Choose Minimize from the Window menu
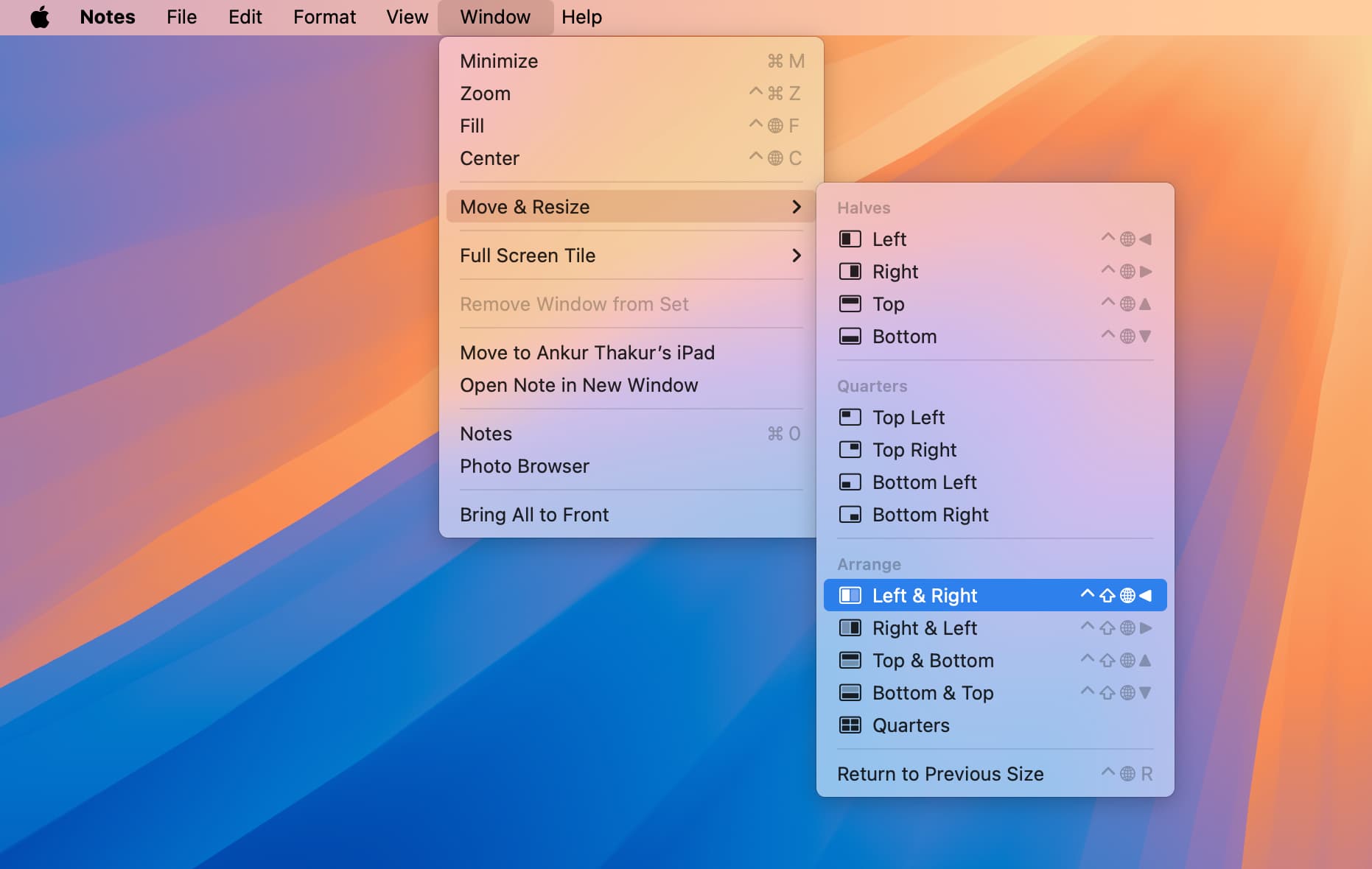The height and width of the screenshot is (869, 1372). (x=499, y=61)
